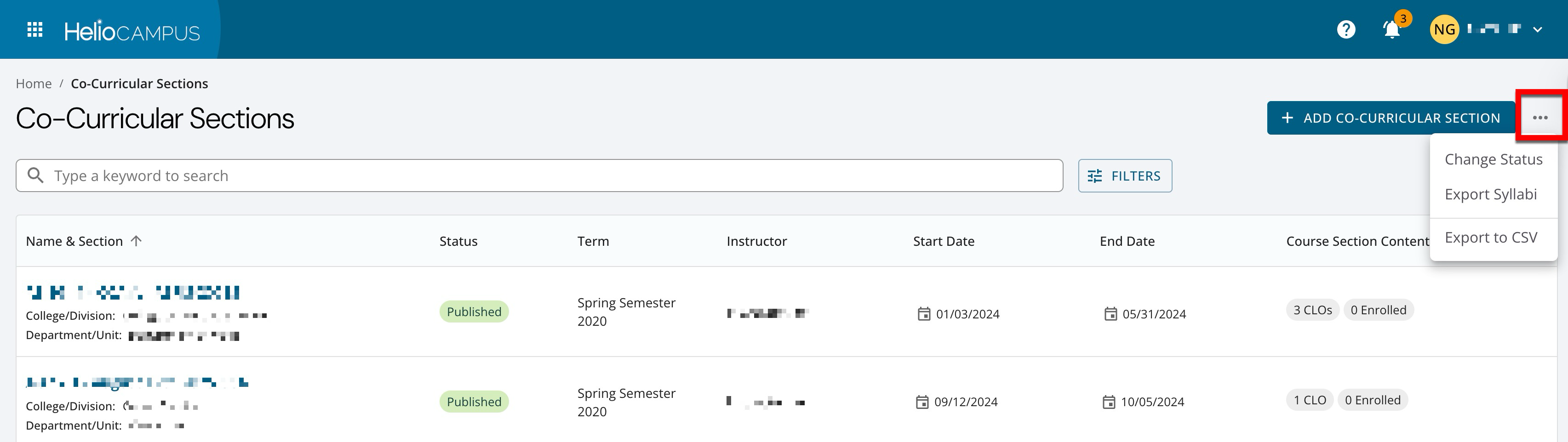Select Change Status from menu
This screenshot has width=1568, height=442.
click(1493, 159)
